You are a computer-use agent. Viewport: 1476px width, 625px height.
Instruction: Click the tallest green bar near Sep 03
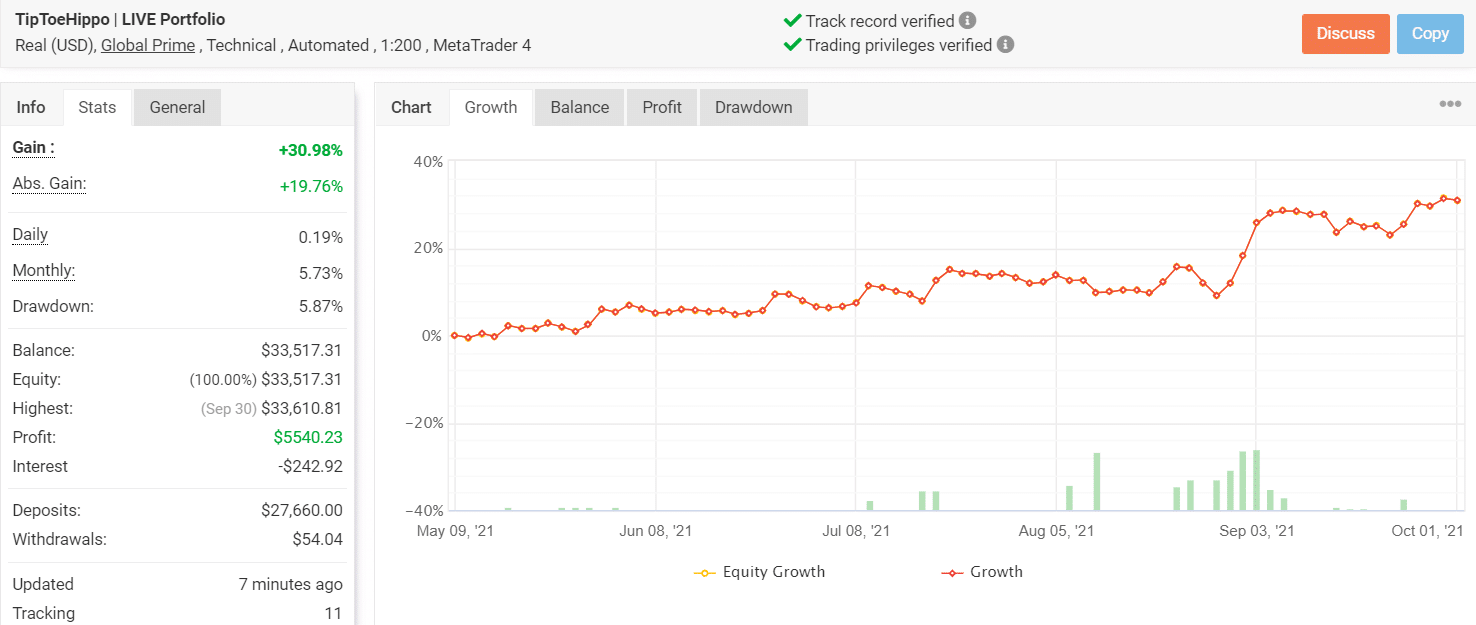coord(1256,480)
